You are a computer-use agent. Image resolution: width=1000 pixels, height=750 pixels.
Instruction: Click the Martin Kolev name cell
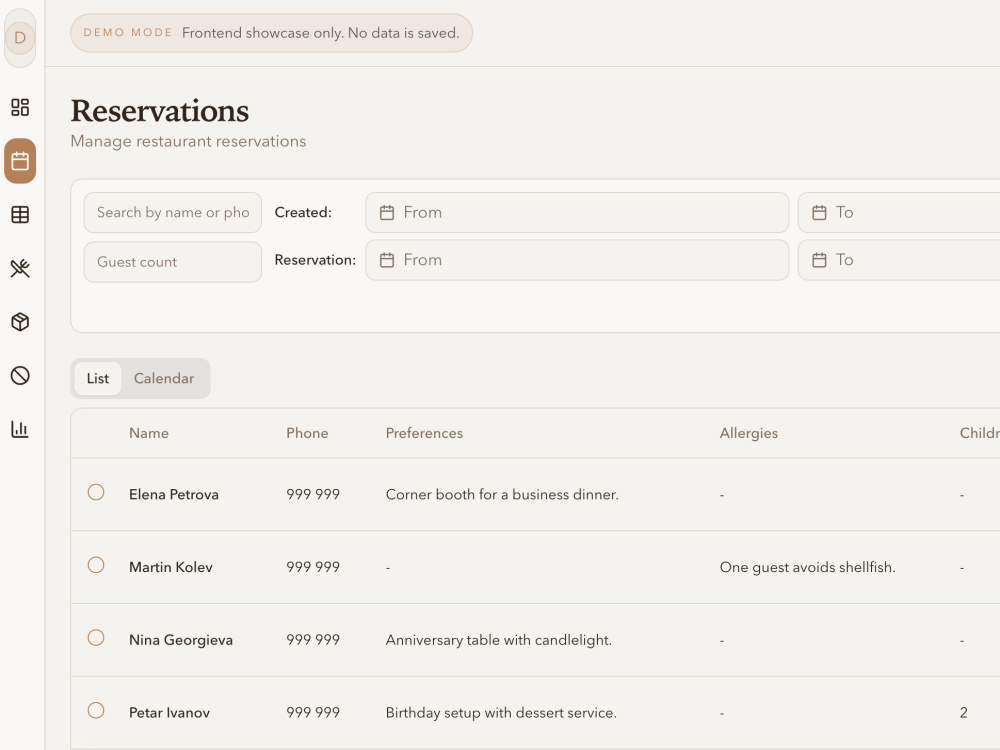coord(170,567)
